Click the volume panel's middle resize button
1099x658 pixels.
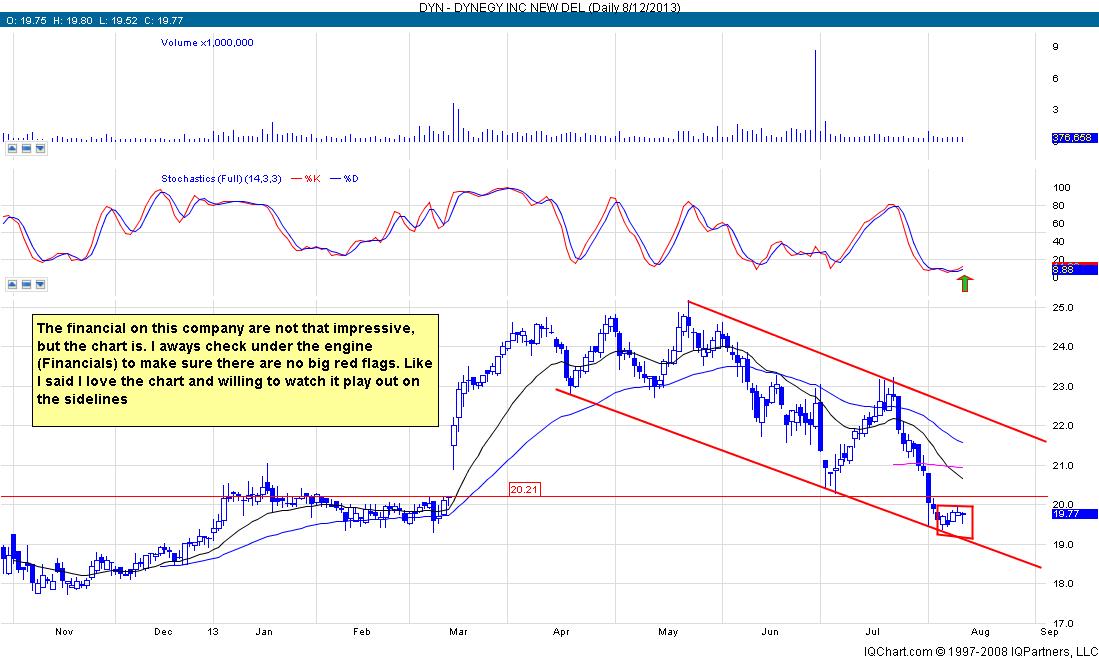point(26,148)
